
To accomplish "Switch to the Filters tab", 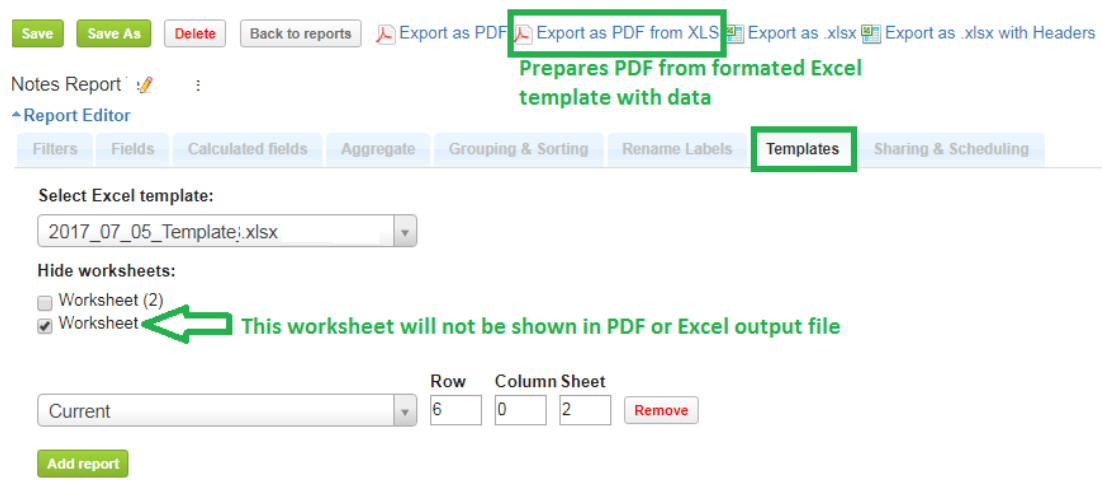I will coord(55,149).
